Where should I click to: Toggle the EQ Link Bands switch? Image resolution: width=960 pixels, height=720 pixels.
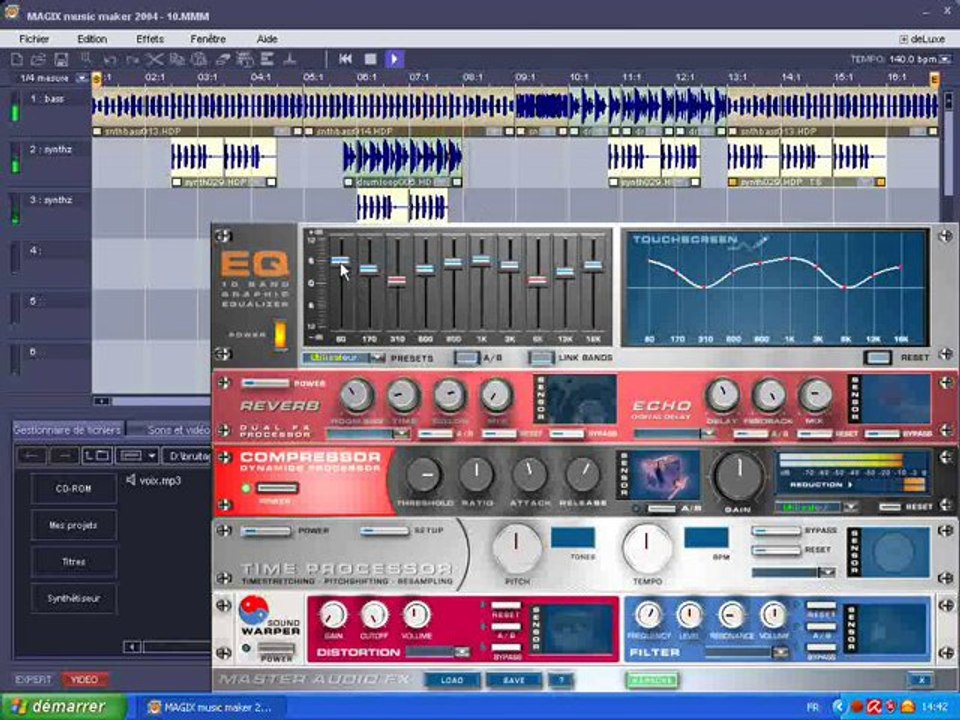click(541, 358)
